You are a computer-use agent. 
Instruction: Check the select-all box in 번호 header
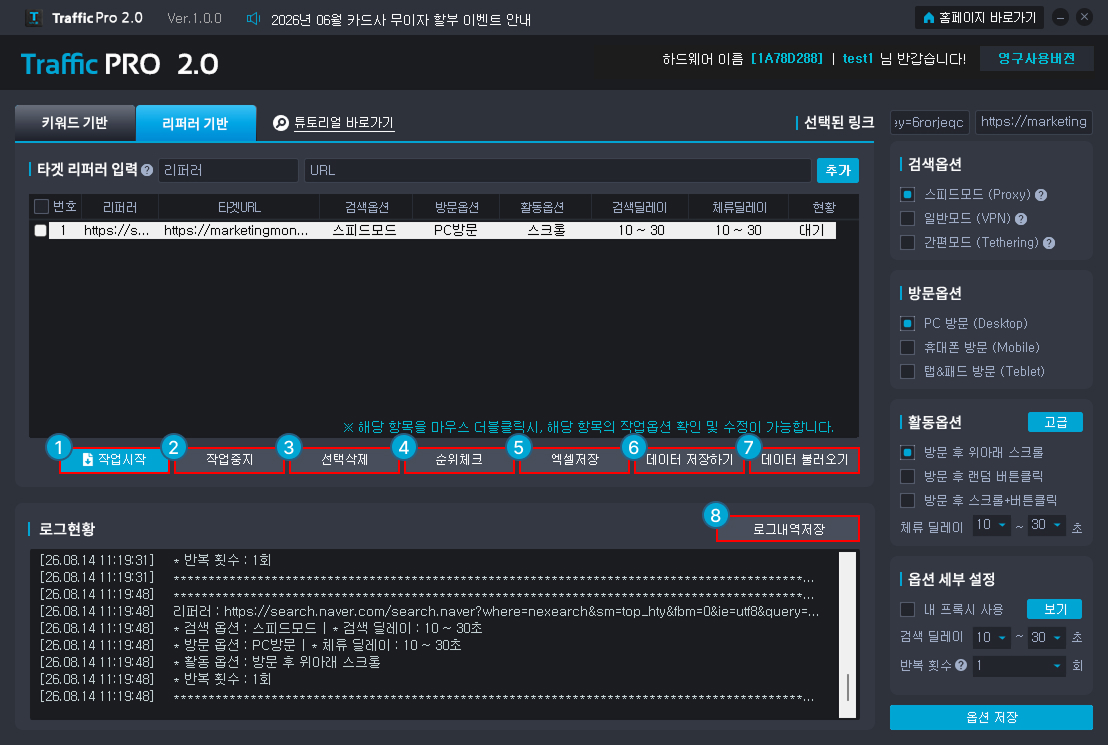41,206
